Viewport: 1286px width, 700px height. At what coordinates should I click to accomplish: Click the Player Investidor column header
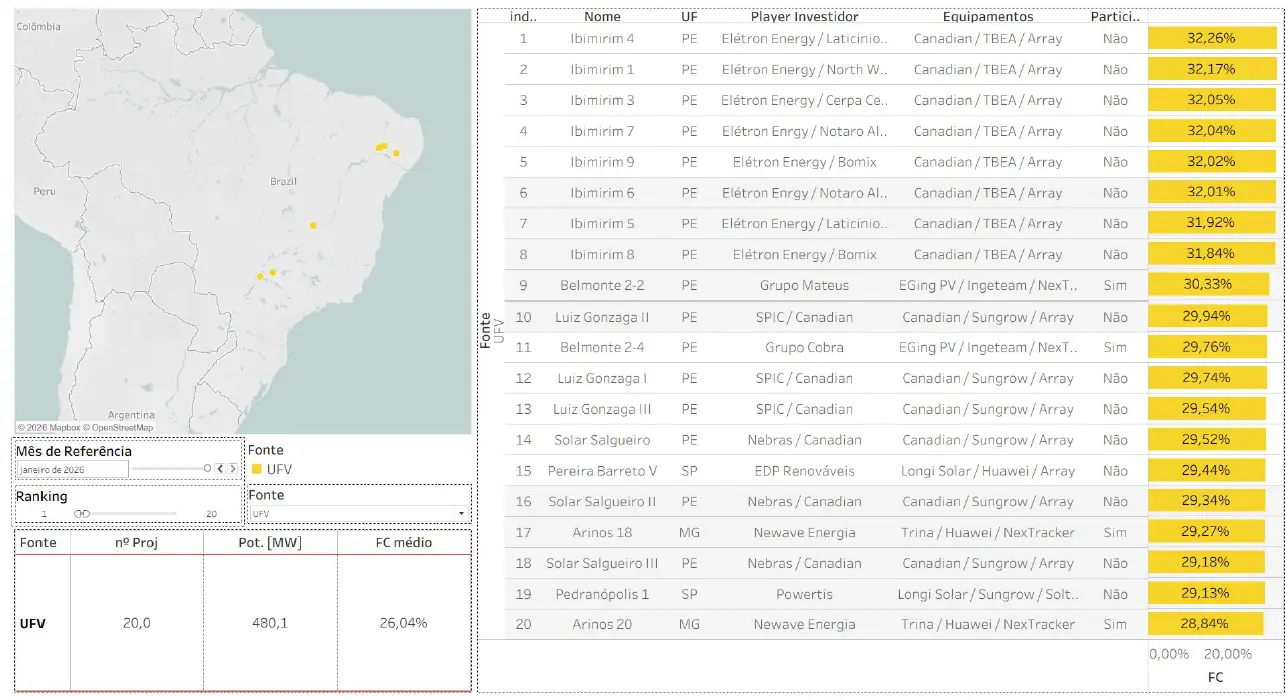(803, 16)
